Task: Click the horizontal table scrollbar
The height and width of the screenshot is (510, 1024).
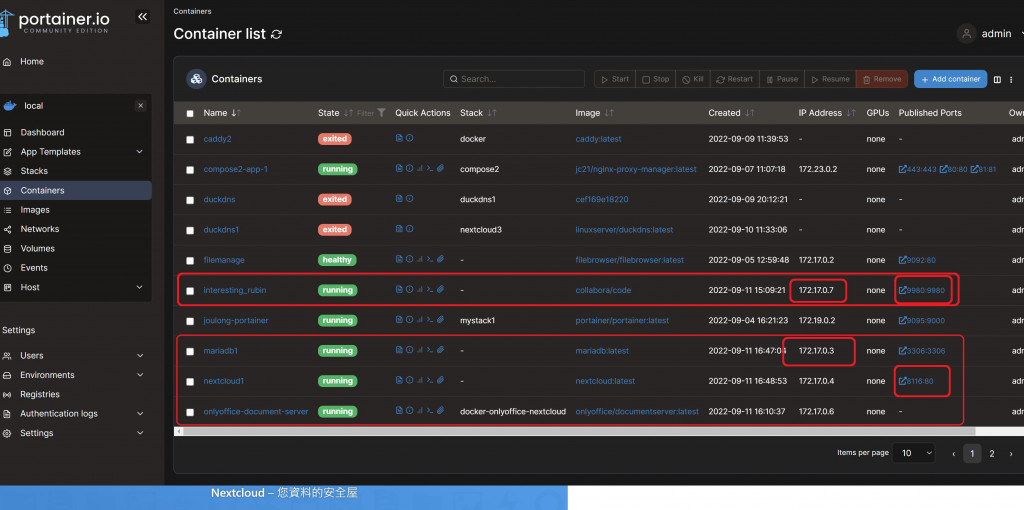Action: [x=579, y=432]
